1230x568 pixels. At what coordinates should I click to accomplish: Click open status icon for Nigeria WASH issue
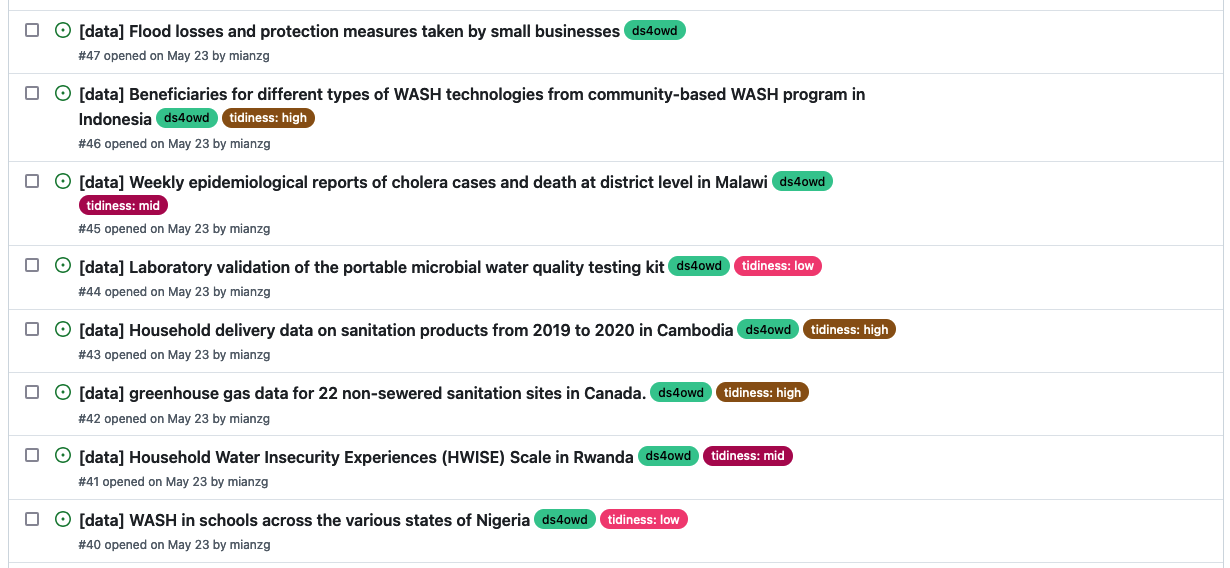pyautogui.click(x=63, y=519)
